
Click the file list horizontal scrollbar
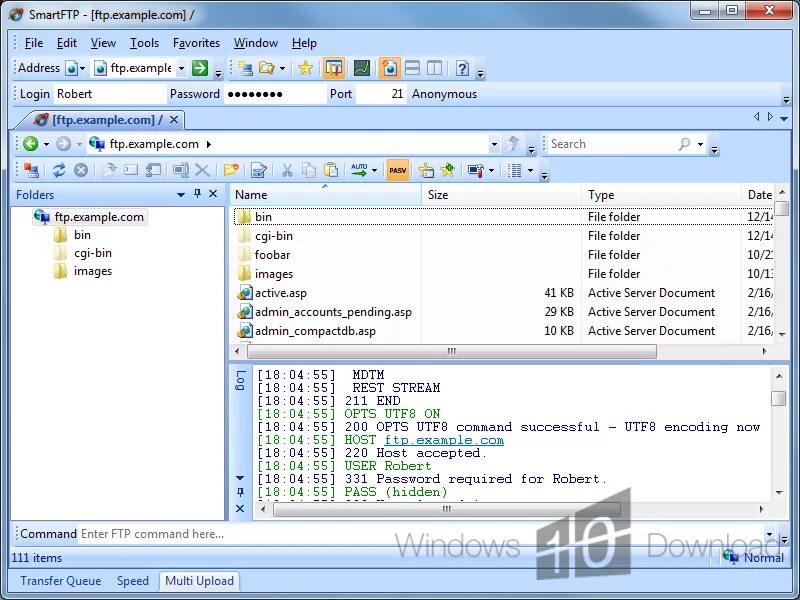coord(452,351)
